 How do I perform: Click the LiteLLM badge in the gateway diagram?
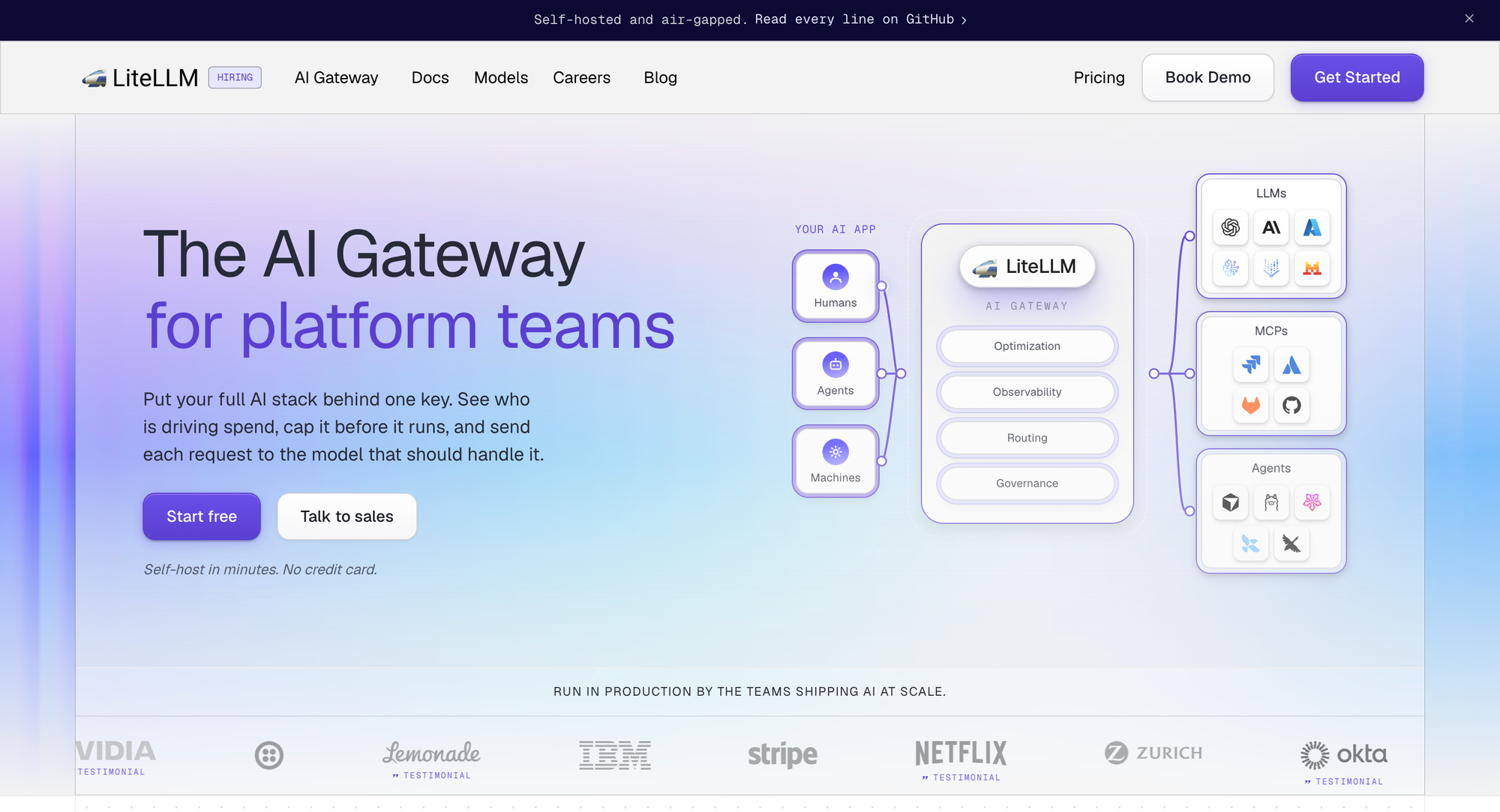pos(1027,266)
